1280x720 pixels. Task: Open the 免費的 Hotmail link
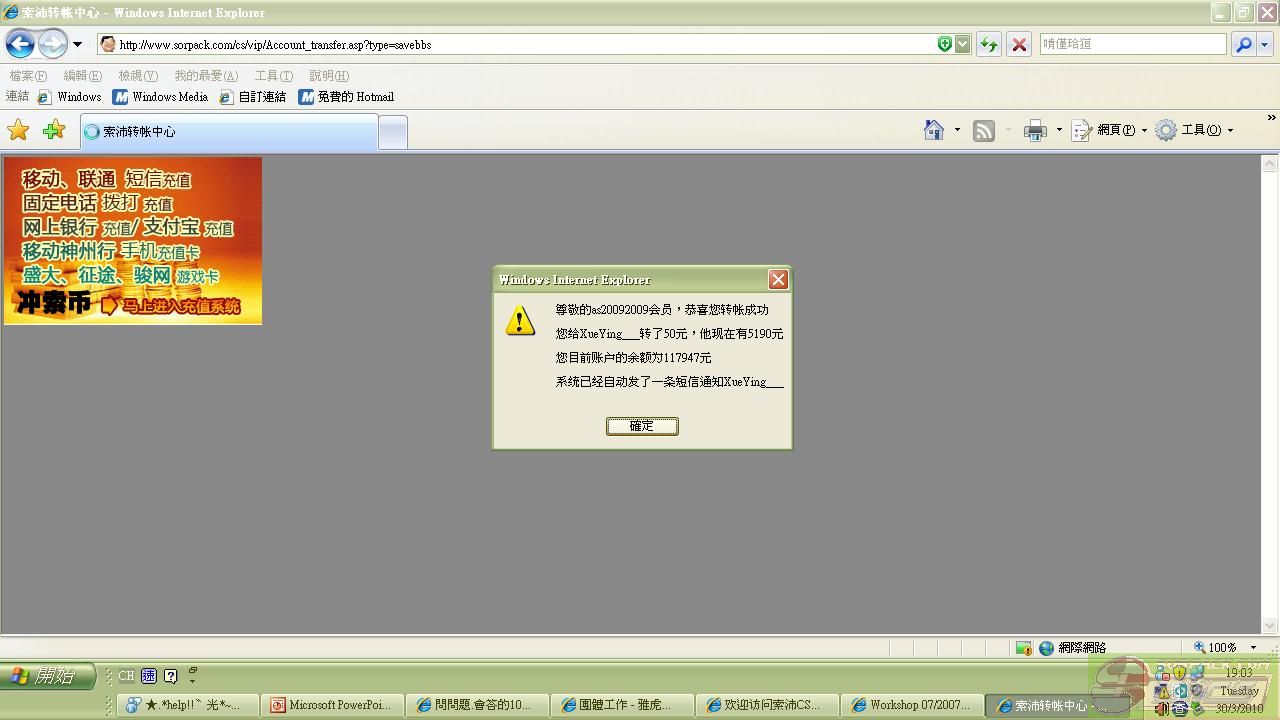[347, 97]
